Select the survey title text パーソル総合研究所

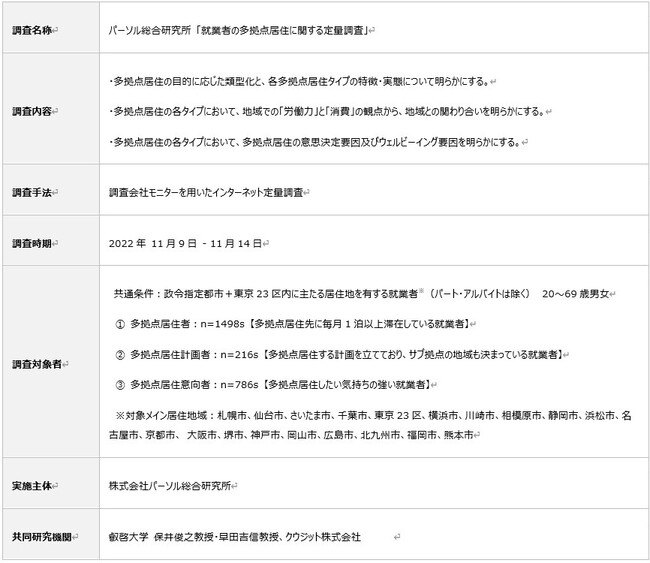click(240, 31)
